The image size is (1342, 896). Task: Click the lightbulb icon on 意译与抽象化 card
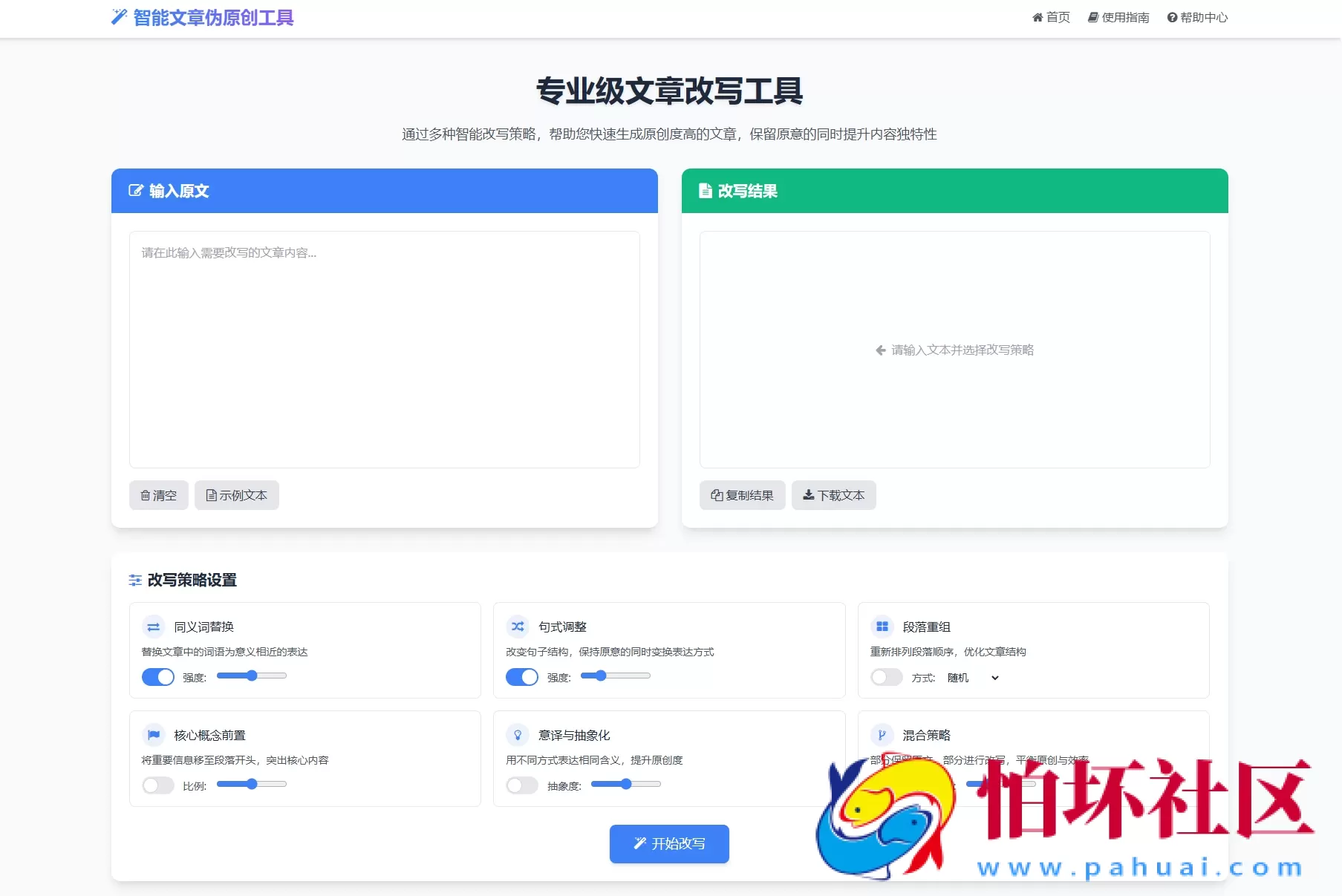click(x=518, y=735)
